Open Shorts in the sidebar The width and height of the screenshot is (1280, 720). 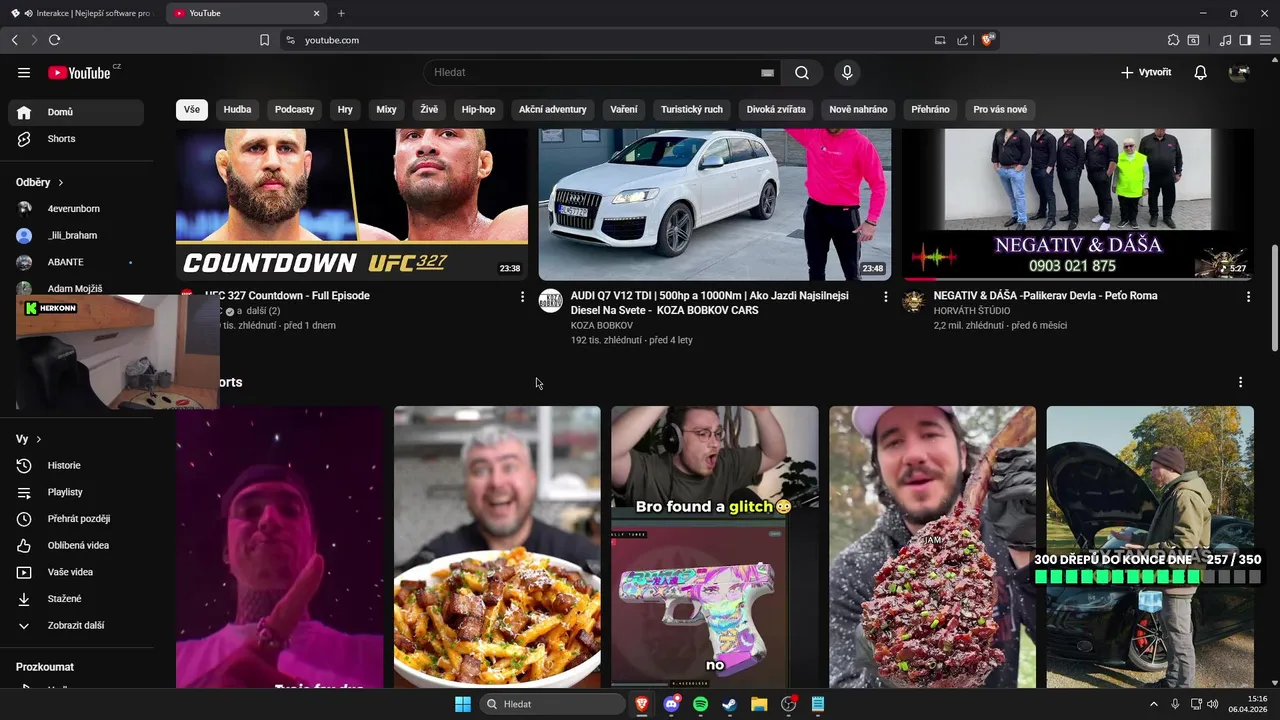(76, 139)
